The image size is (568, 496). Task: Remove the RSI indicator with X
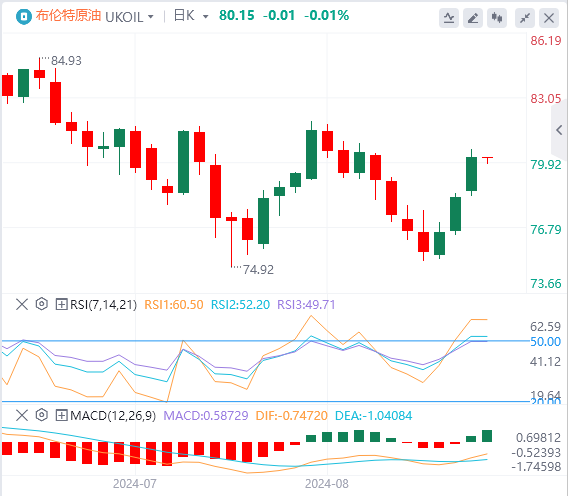22,304
